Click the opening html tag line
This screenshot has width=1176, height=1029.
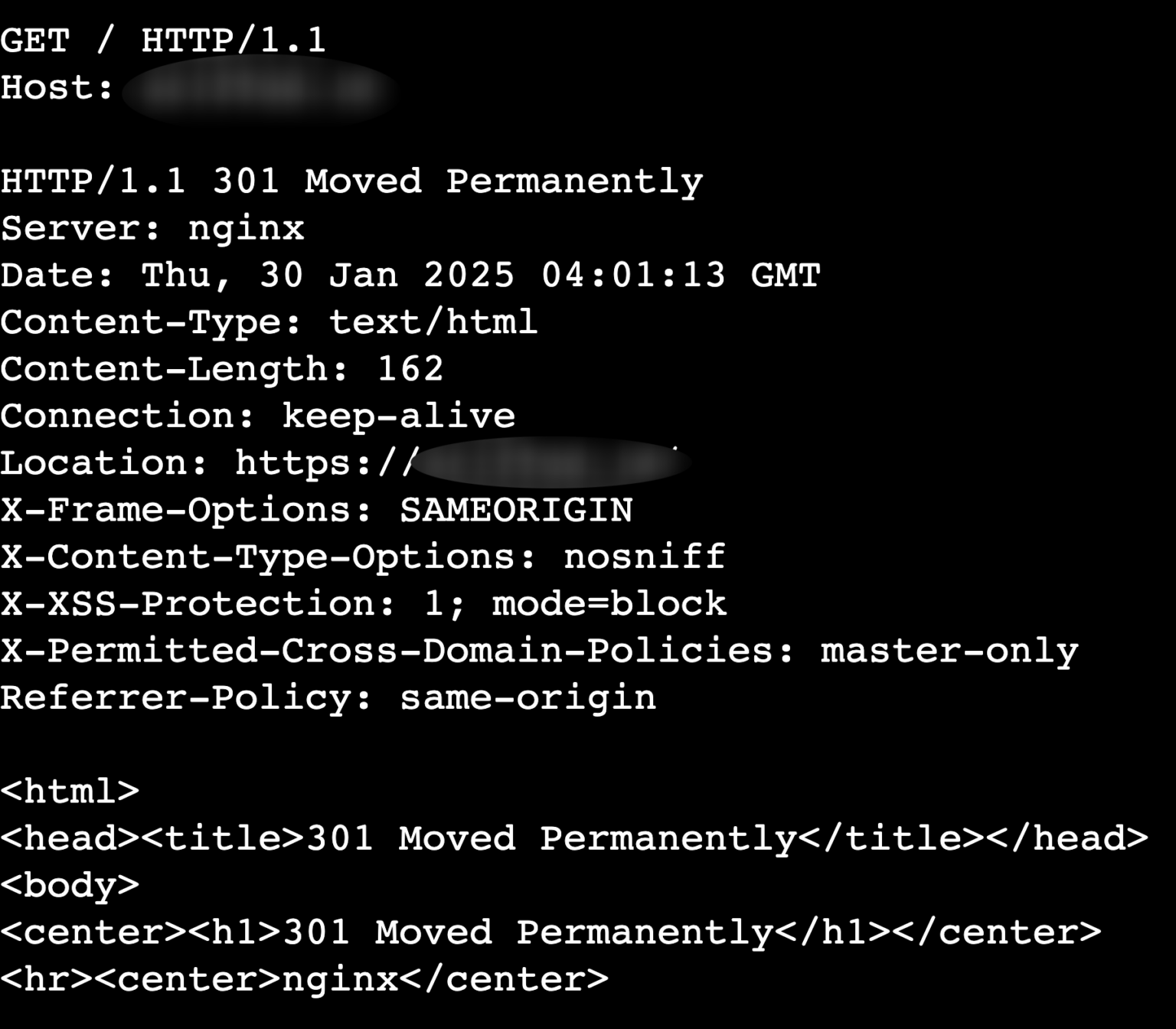pos(70,791)
